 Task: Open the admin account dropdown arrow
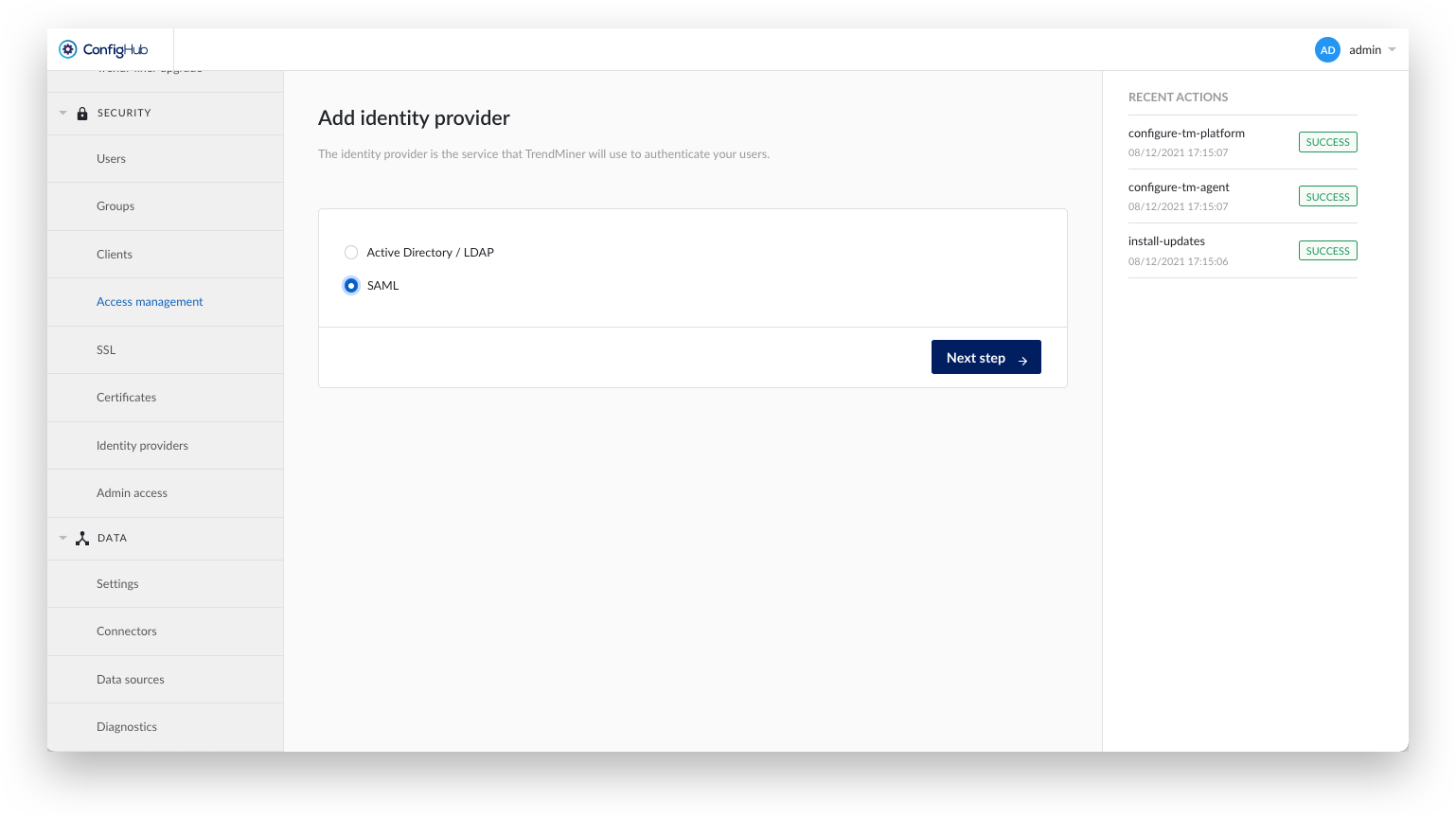point(1392,50)
